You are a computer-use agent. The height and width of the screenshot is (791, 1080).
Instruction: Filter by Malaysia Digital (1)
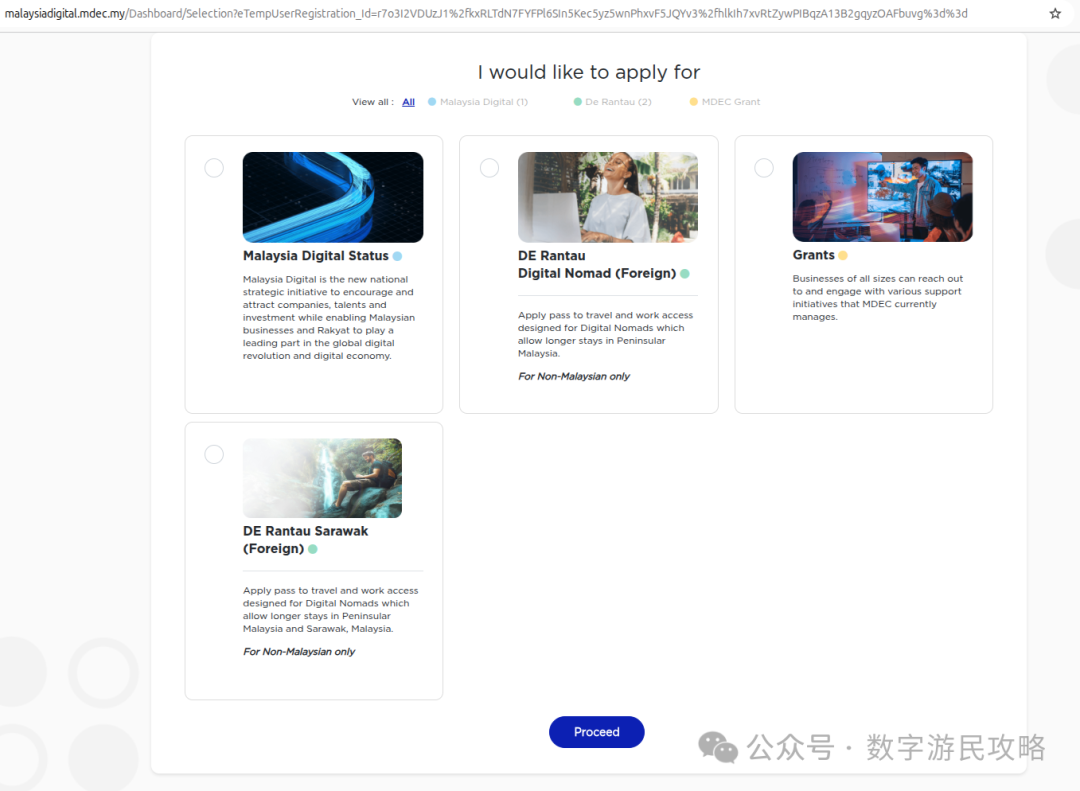tap(484, 102)
